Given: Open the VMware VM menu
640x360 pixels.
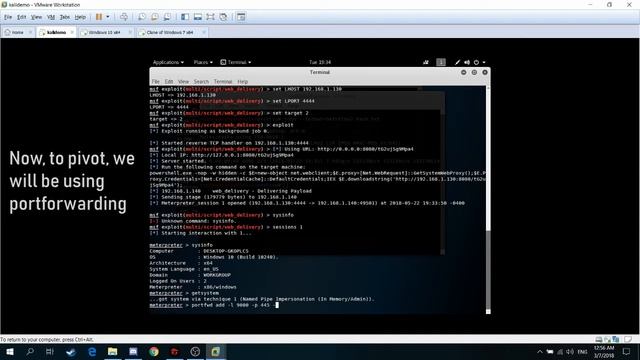Looking at the screenshot, I should [51, 17].
